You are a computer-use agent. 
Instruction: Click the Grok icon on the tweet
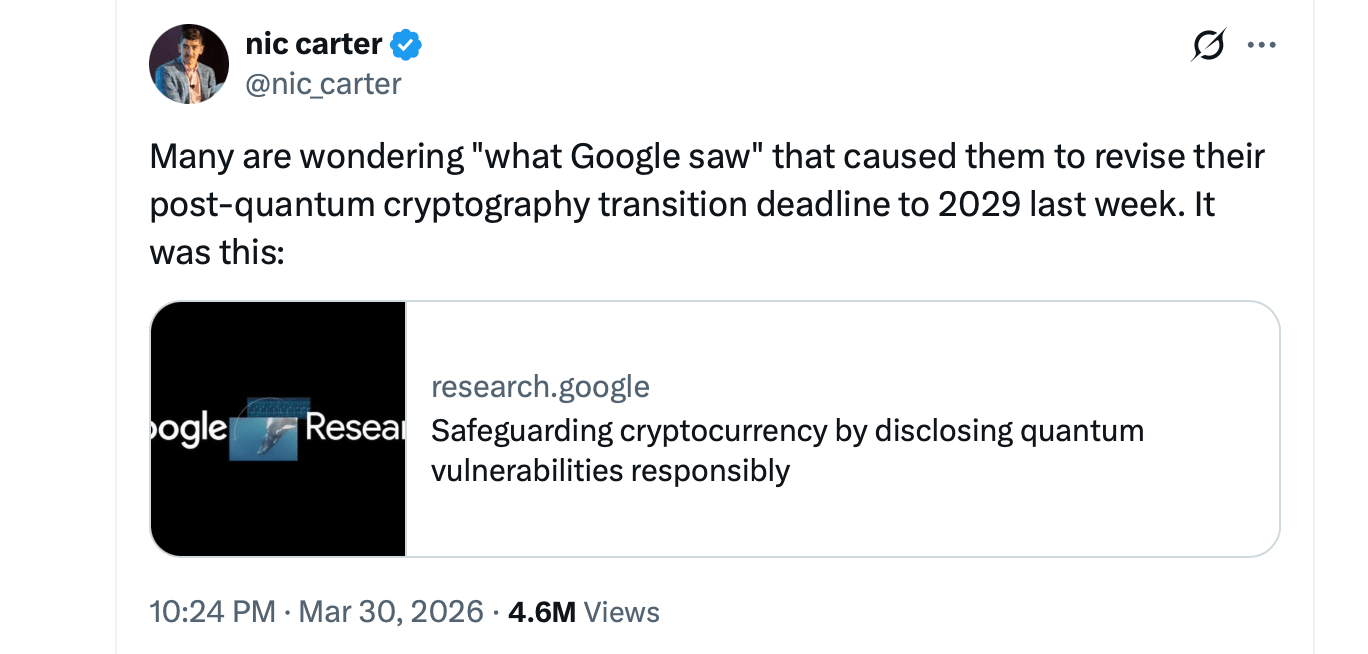1207,45
